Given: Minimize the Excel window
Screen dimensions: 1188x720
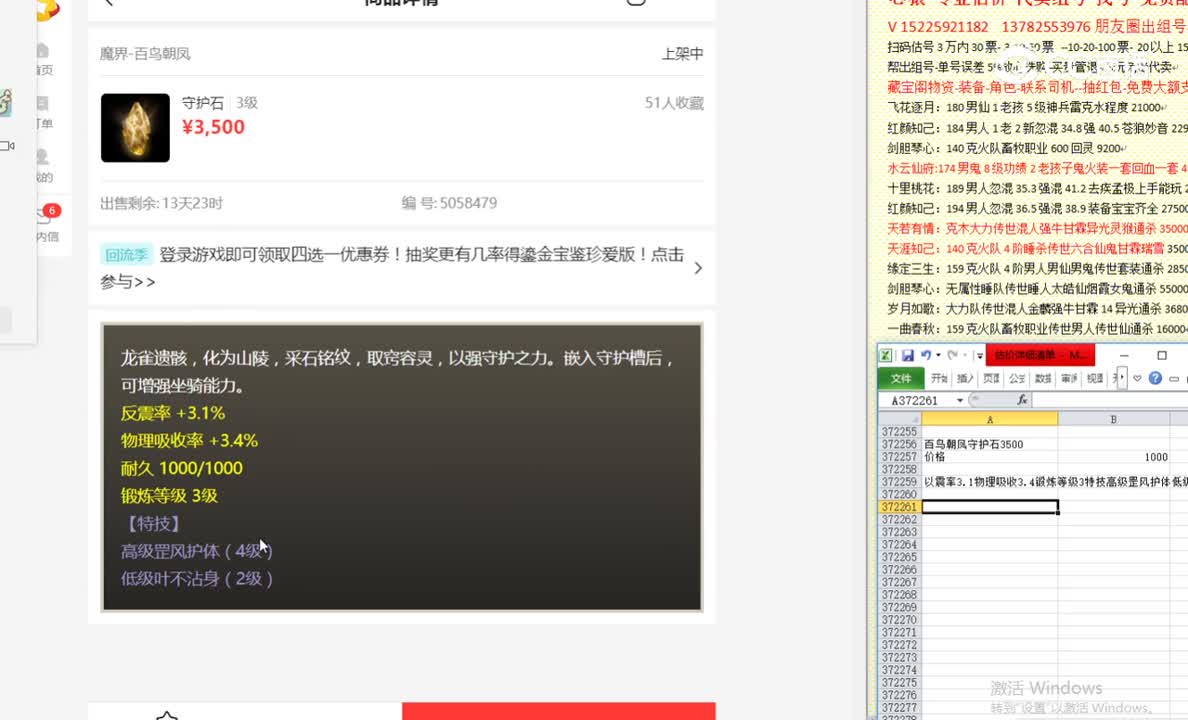Looking at the screenshot, I should coord(1124,355).
